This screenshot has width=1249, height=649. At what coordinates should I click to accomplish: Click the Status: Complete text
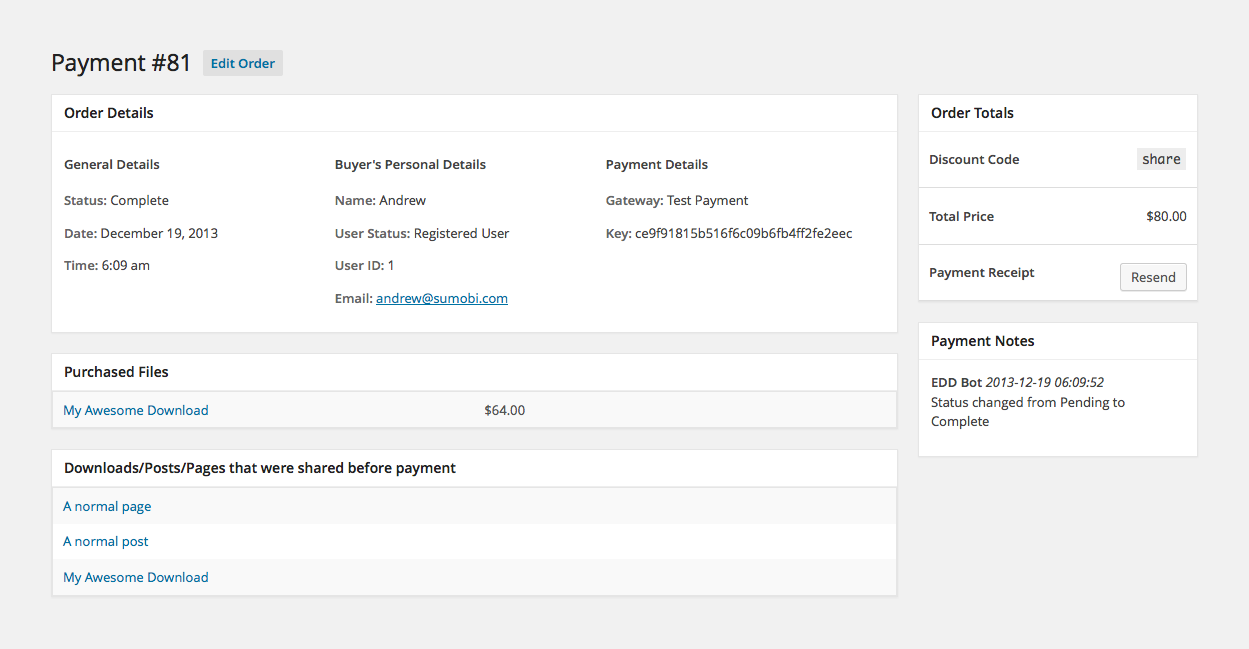116,200
